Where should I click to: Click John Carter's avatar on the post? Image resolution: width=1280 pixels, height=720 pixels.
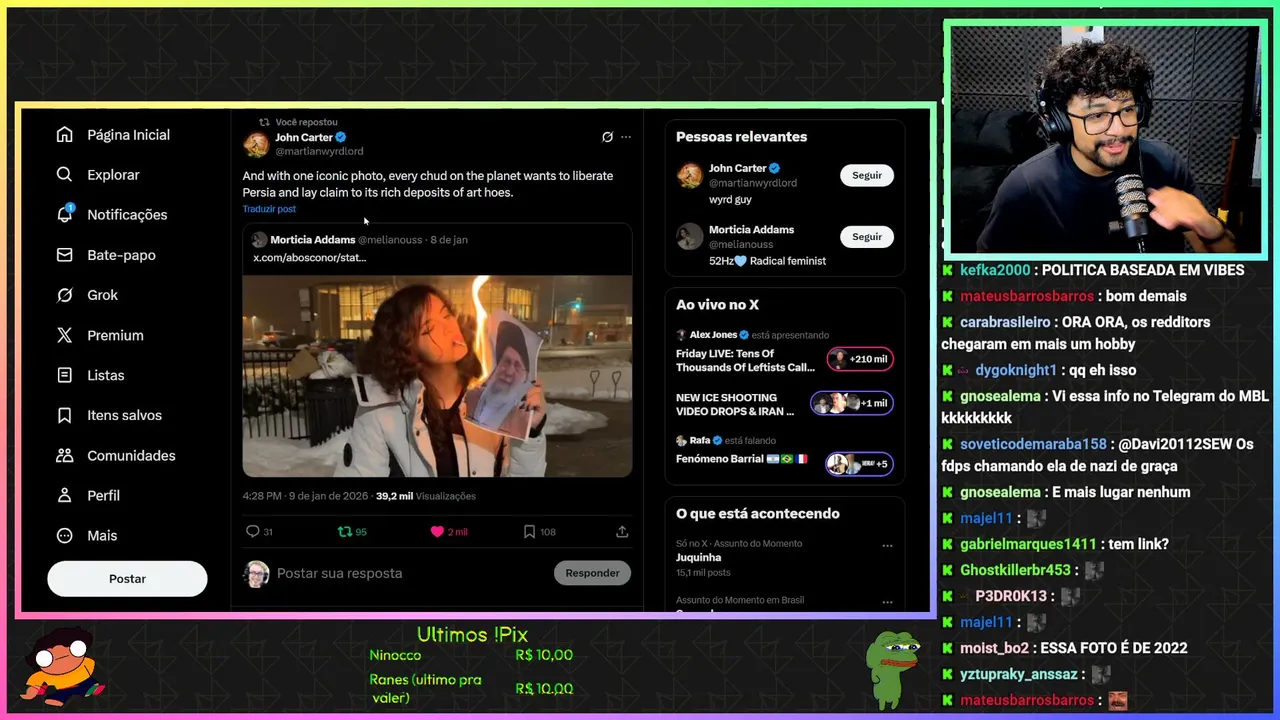pos(256,144)
